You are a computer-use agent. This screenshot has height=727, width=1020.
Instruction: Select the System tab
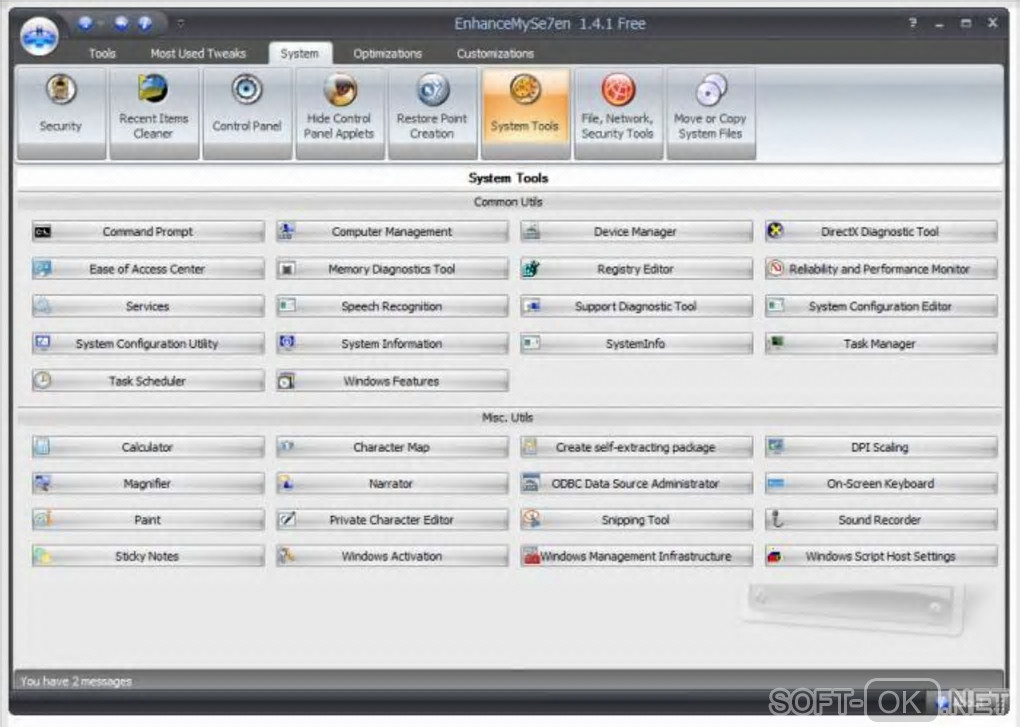click(x=300, y=53)
